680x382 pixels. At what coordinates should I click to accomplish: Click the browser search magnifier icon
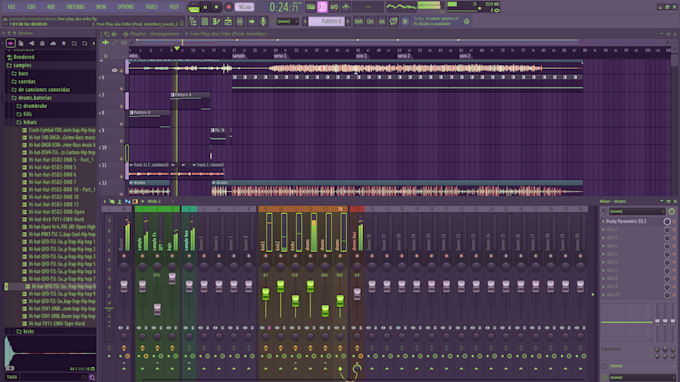(x=92, y=378)
